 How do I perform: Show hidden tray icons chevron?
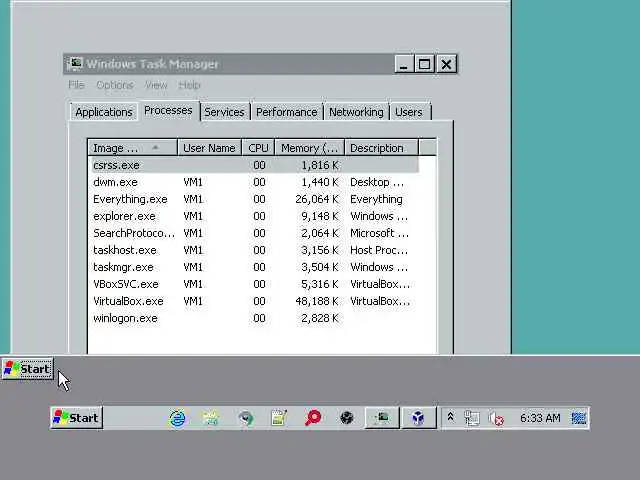point(451,417)
